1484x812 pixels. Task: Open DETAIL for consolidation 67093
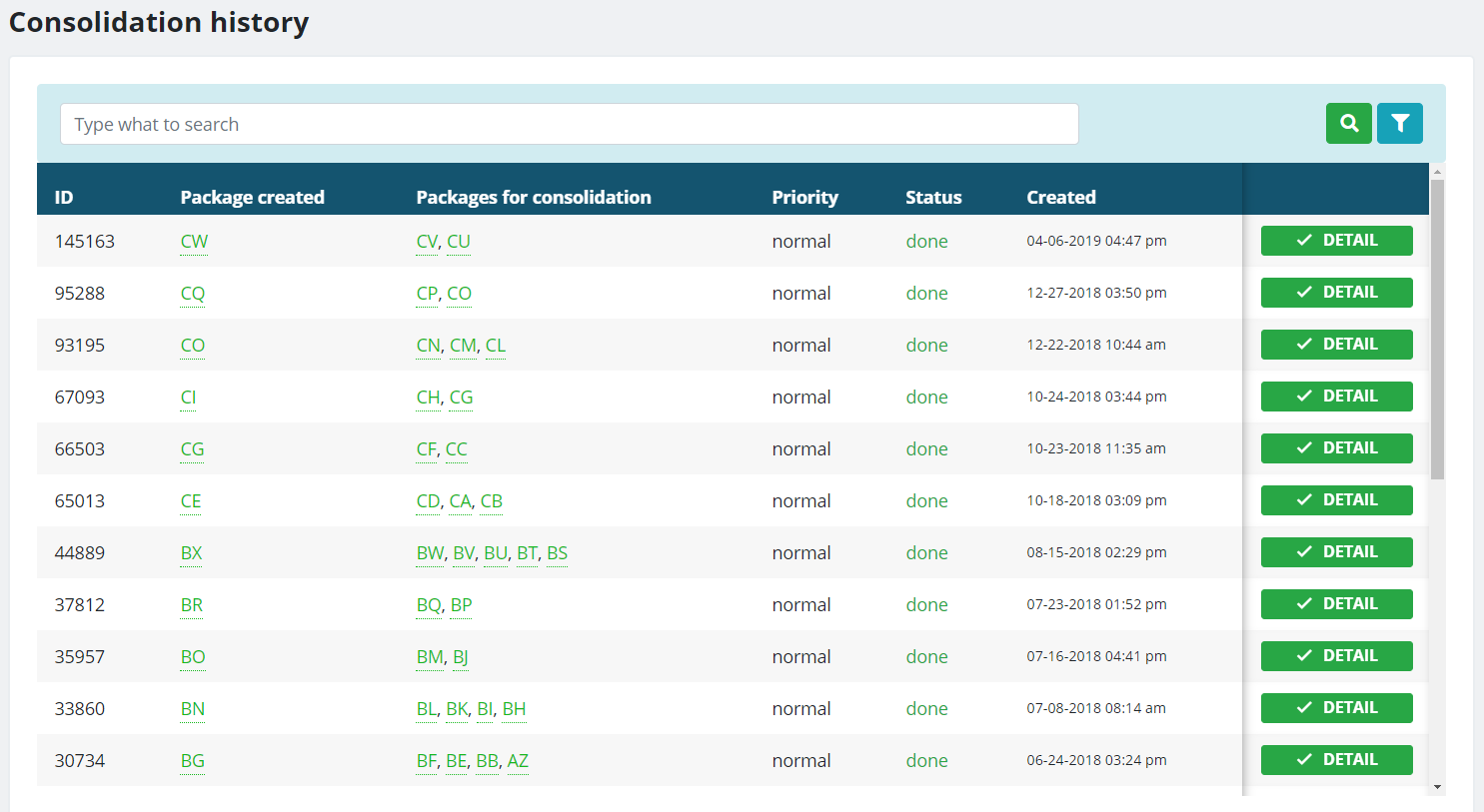pyautogui.click(x=1336, y=397)
